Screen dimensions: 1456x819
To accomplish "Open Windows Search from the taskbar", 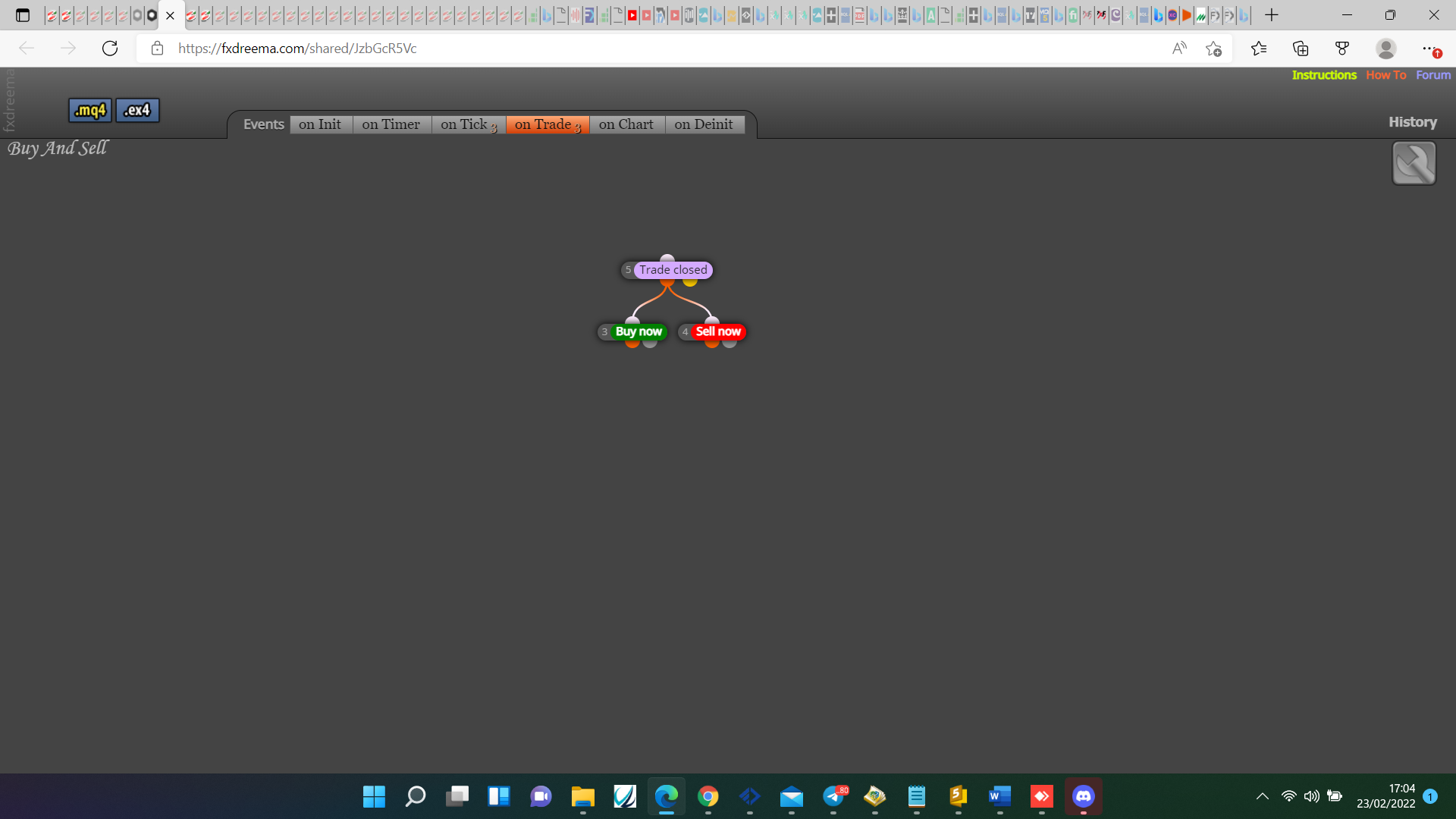I will coord(416,796).
